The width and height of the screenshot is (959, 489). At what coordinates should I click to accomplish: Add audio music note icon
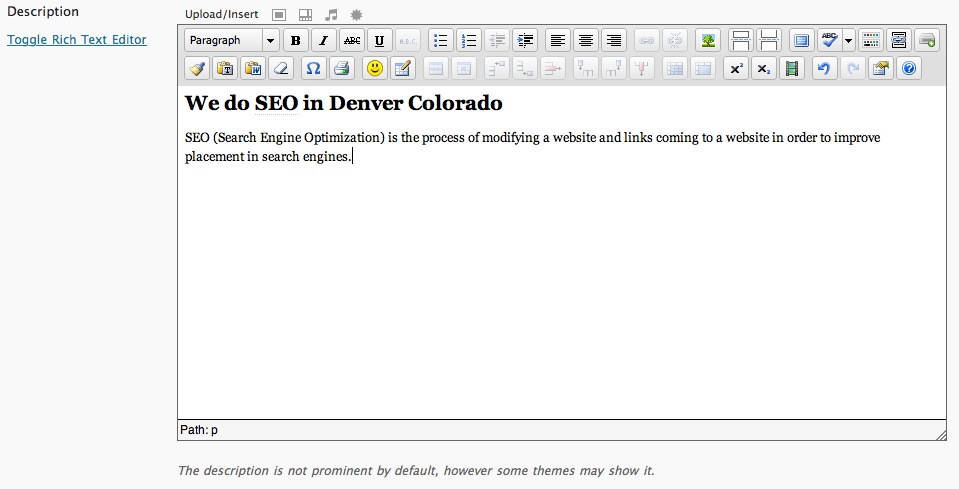(331, 15)
